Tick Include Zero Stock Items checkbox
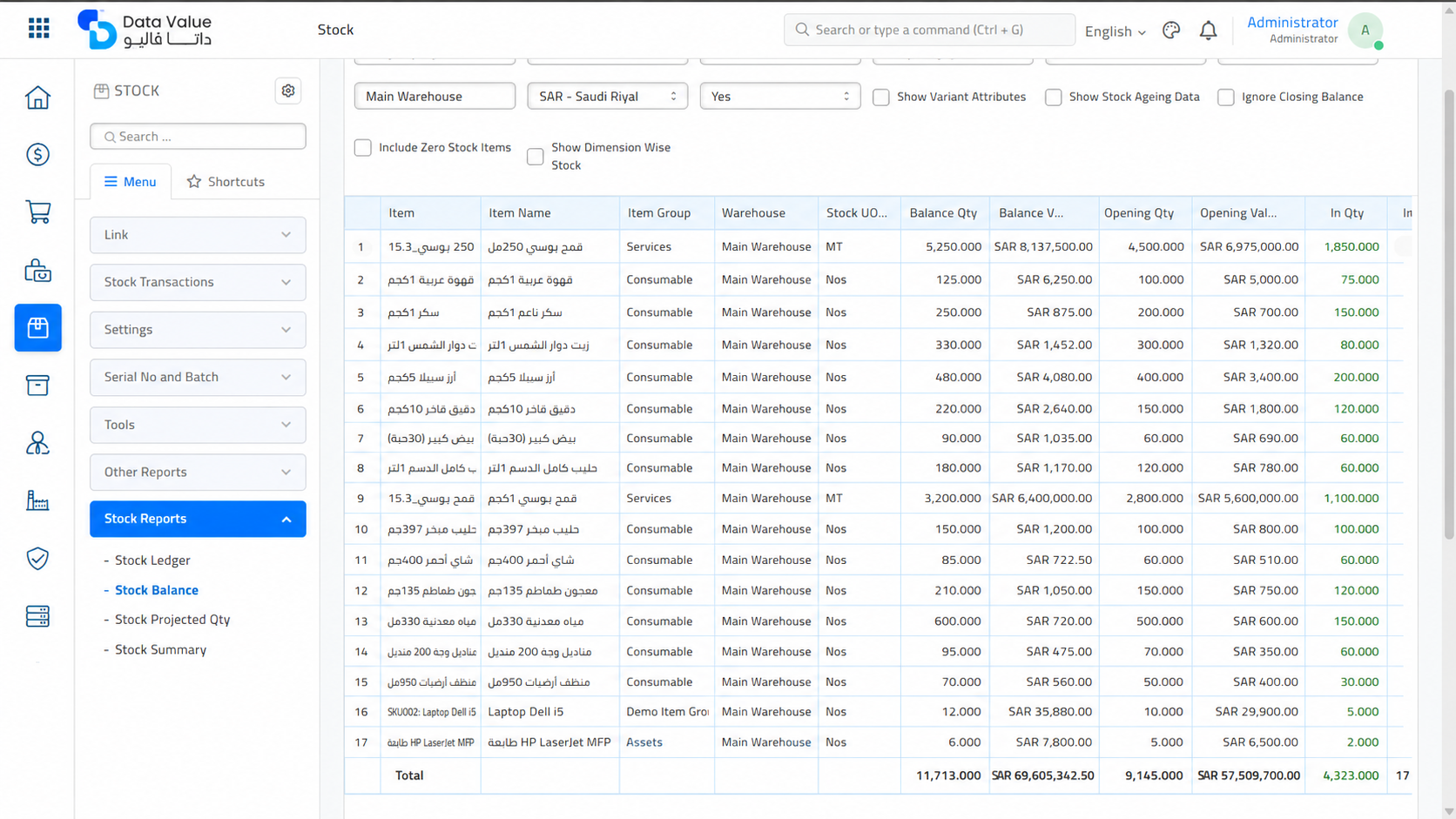The image size is (1456, 819). coord(363,148)
